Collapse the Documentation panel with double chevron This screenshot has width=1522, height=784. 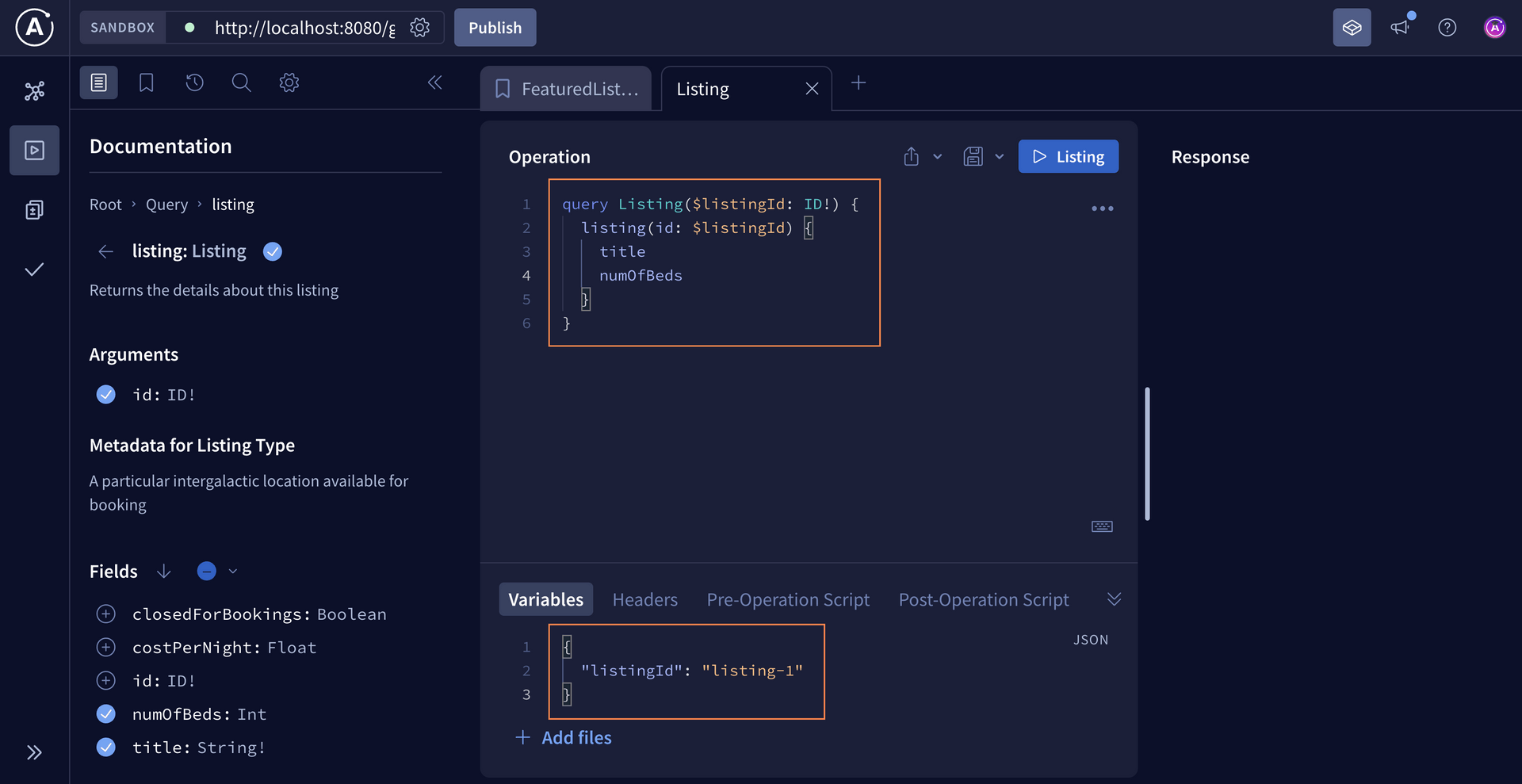point(434,82)
